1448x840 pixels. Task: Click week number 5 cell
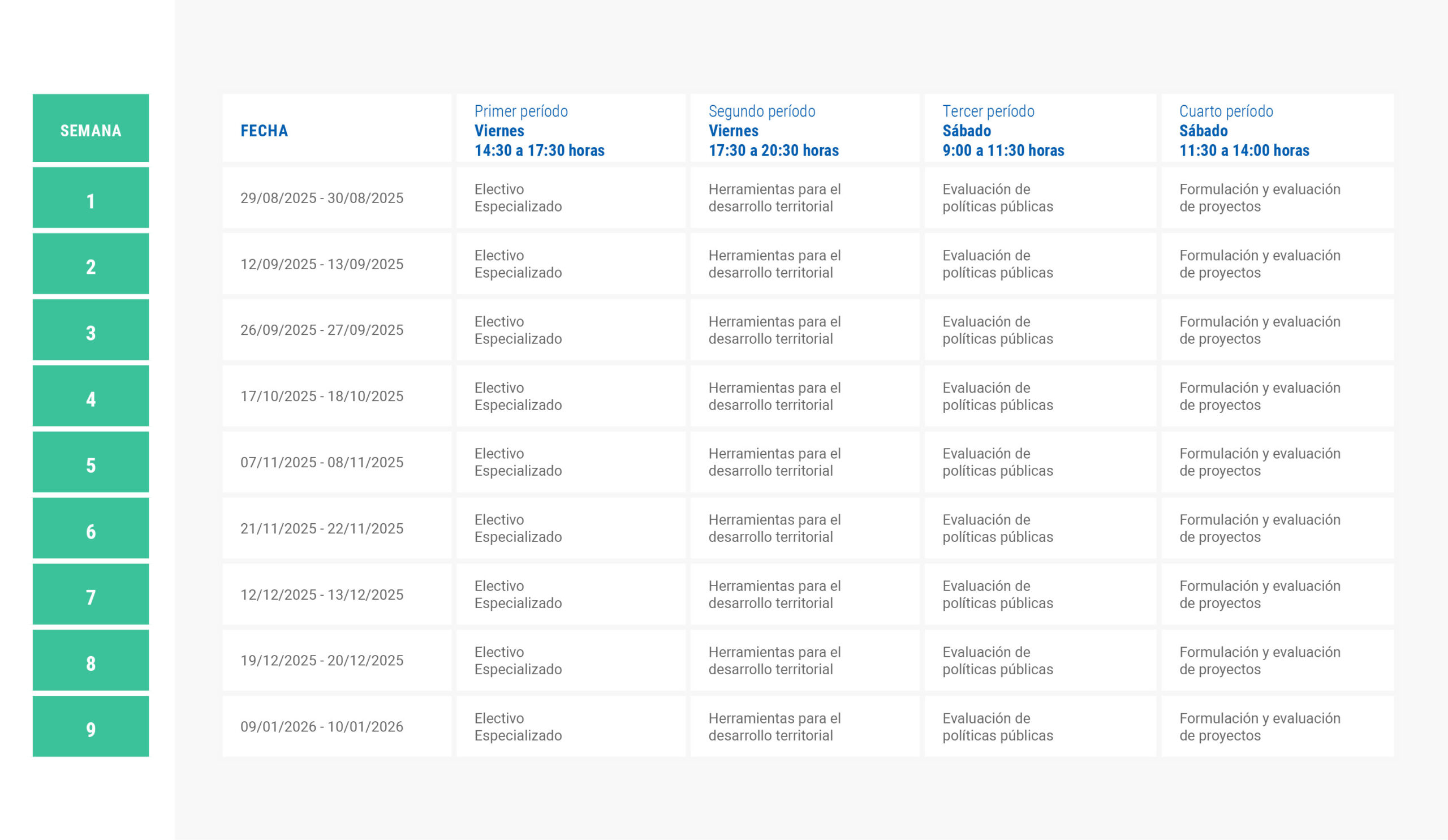[x=91, y=462]
